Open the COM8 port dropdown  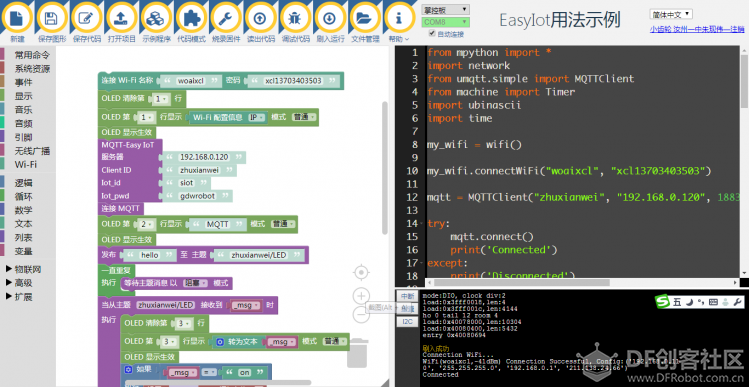[x=446, y=22]
